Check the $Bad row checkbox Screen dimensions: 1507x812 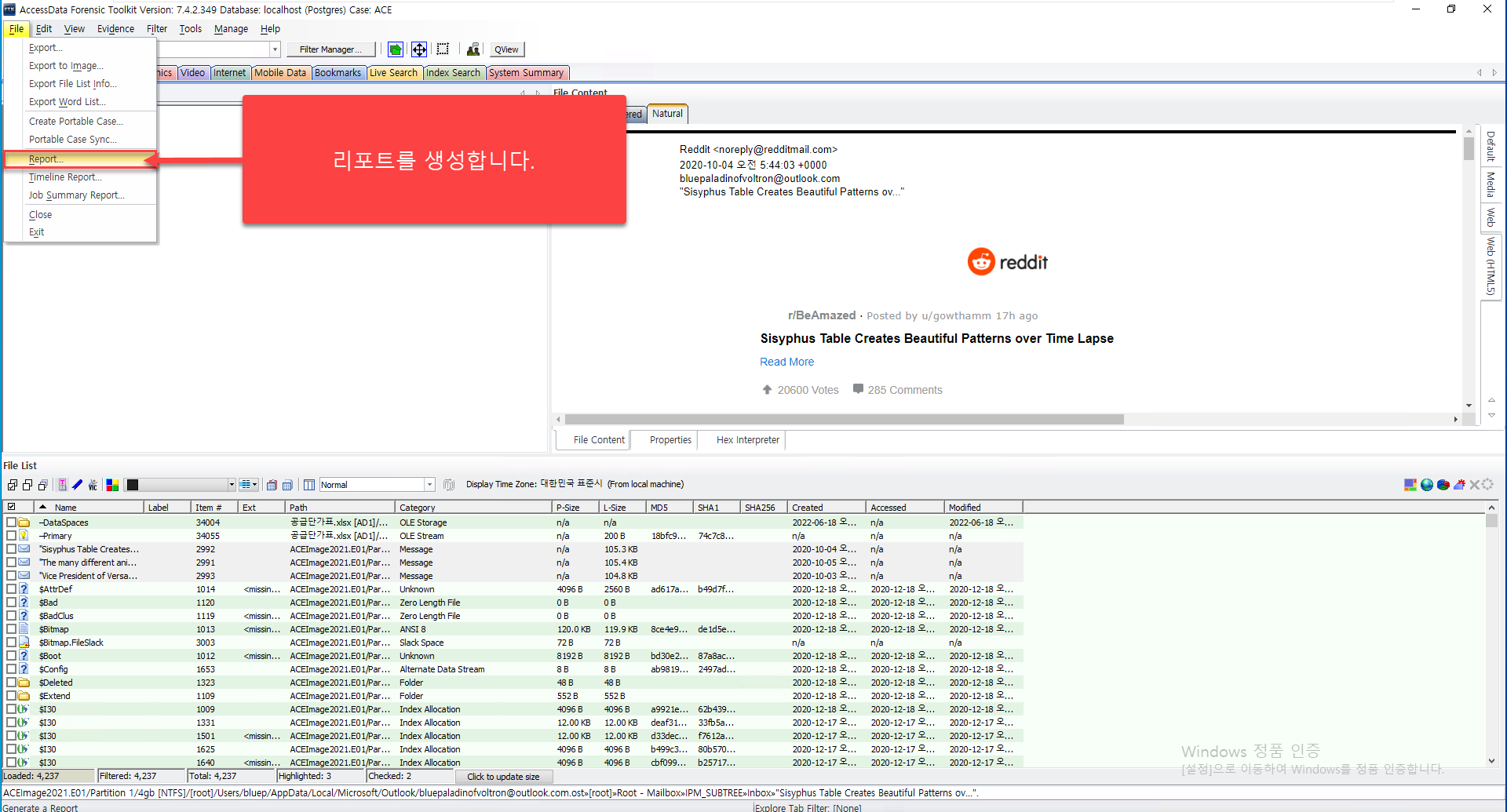click(11, 603)
